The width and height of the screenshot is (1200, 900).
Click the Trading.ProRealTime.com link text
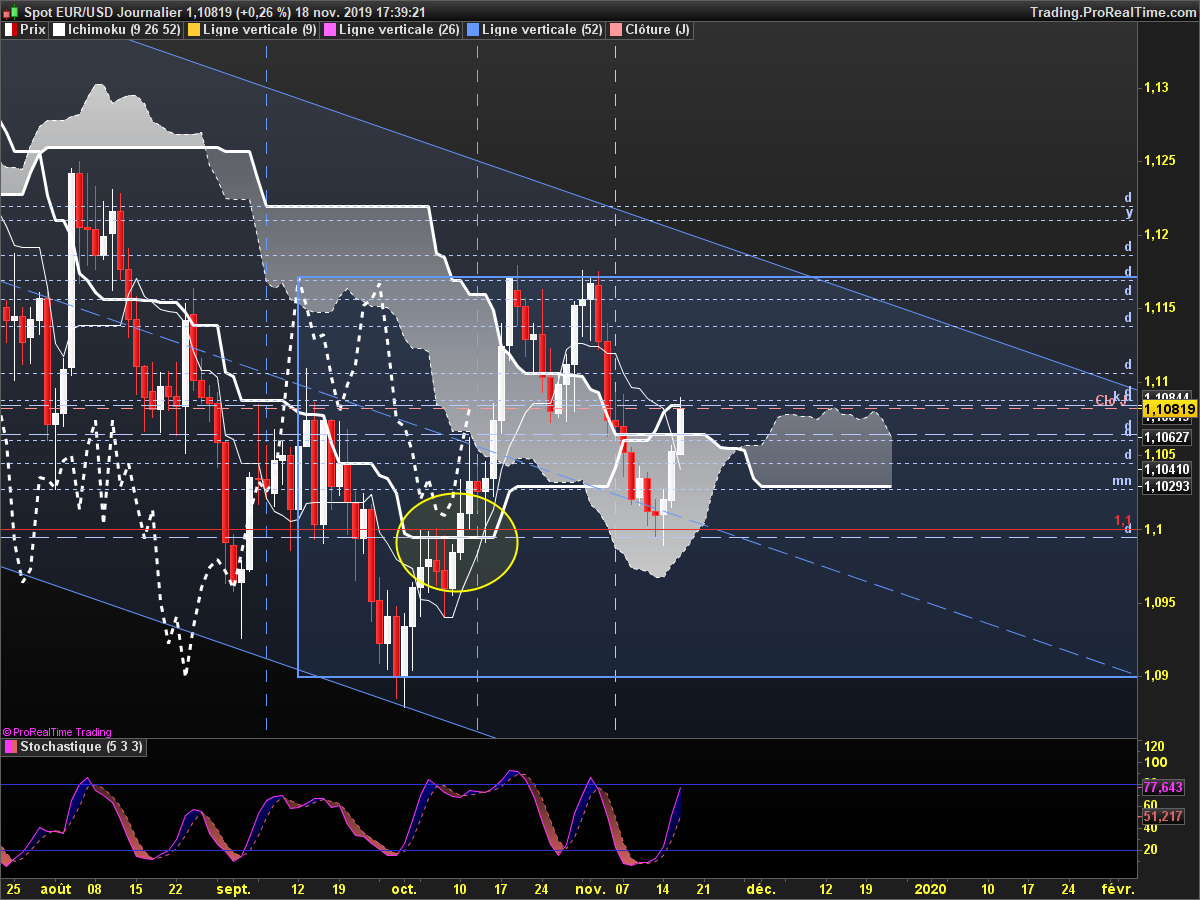click(1112, 12)
